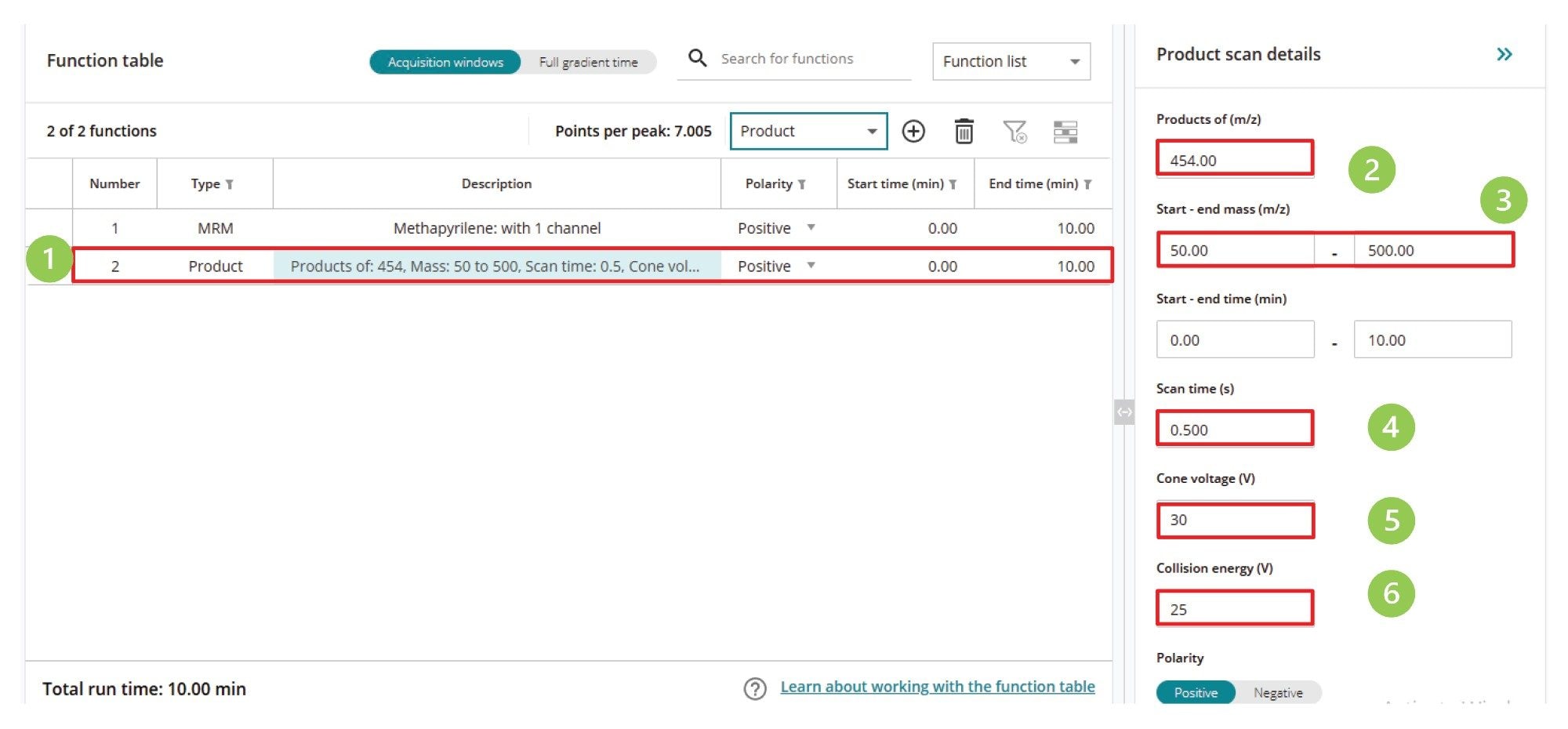
Task: Switch to Full gradient time view
Action: tap(590, 62)
